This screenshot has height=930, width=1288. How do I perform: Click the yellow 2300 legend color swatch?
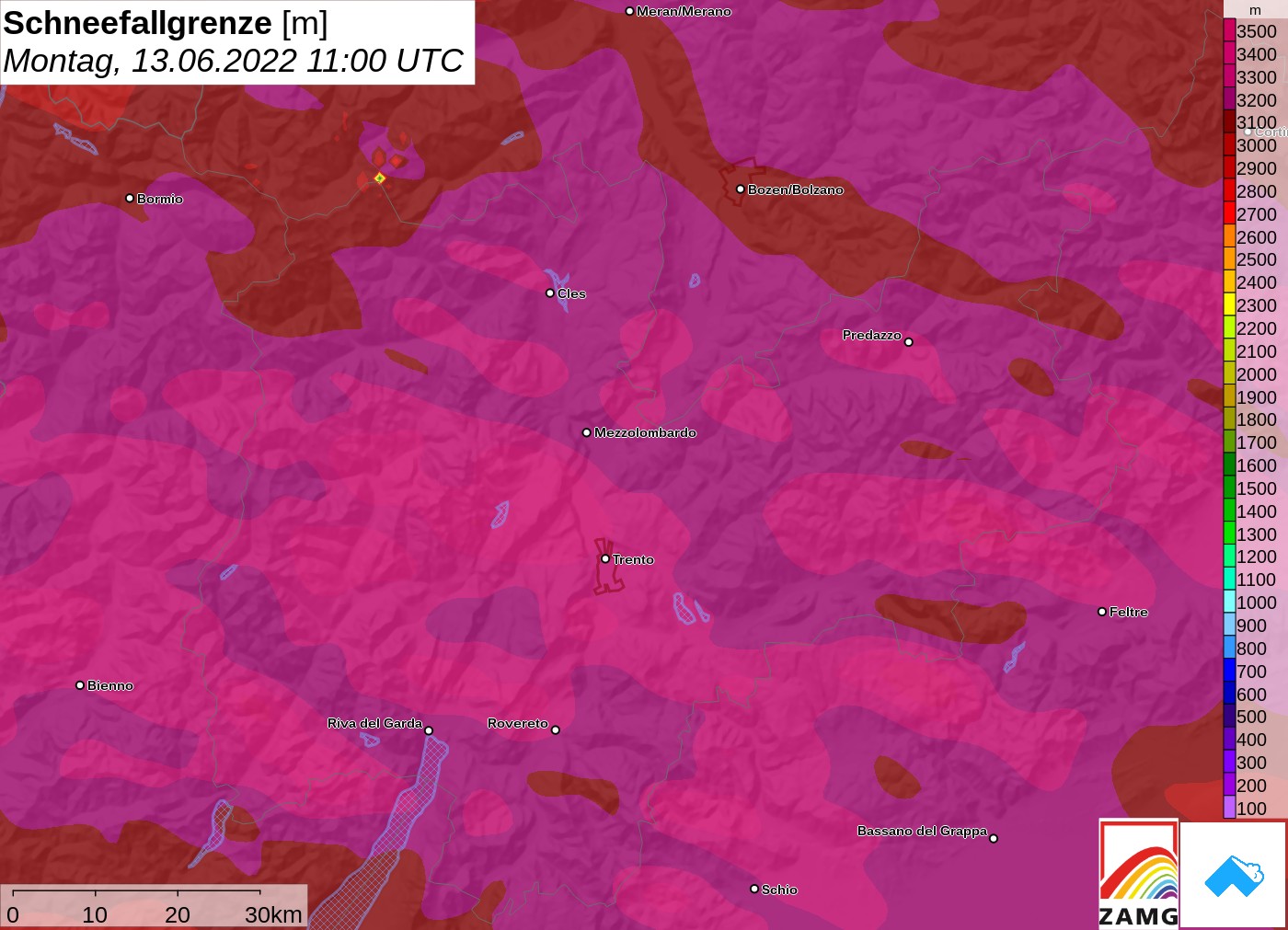click(1229, 304)
